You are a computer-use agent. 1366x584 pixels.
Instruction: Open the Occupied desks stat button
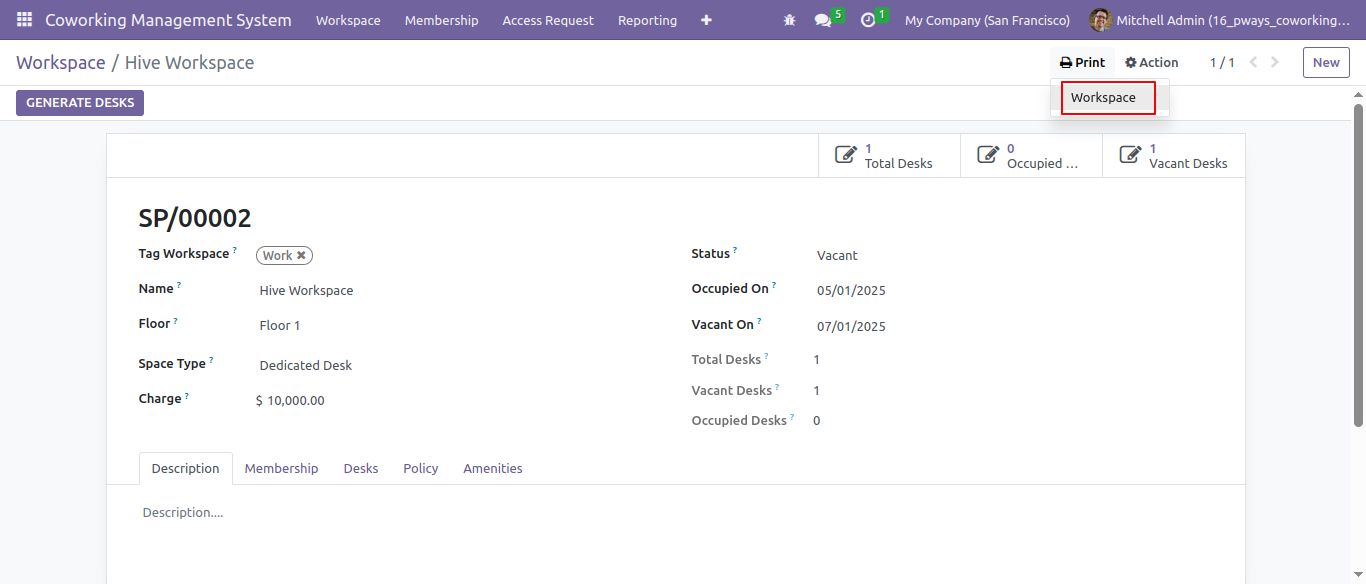[1031, 156]
